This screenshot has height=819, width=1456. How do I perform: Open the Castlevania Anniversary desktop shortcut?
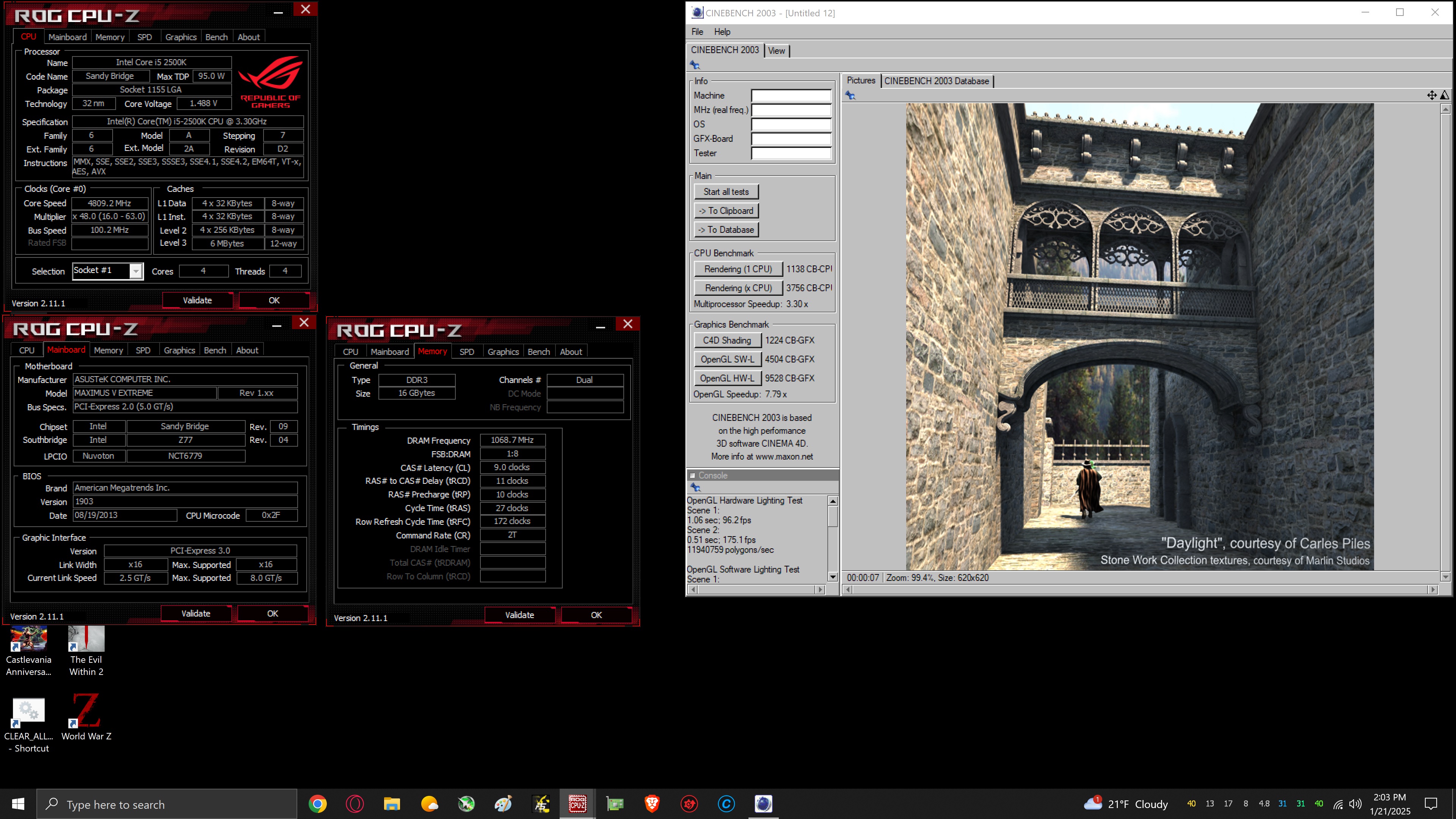29,651
